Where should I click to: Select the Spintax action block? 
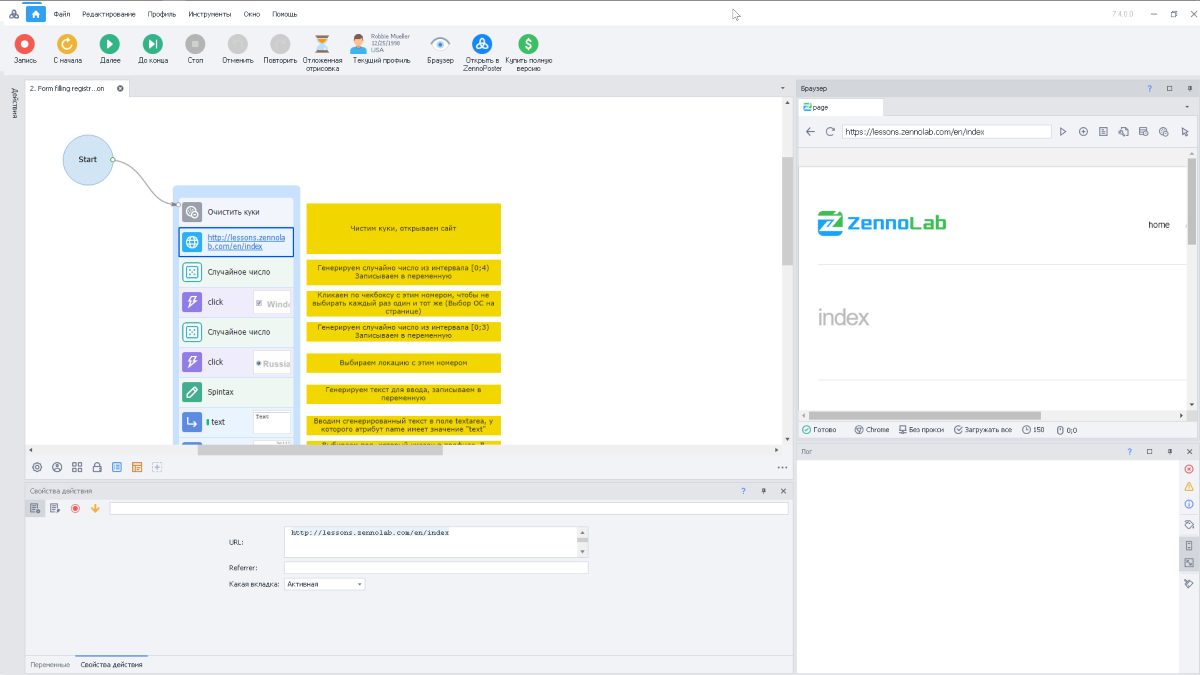[x=237, y=392]
